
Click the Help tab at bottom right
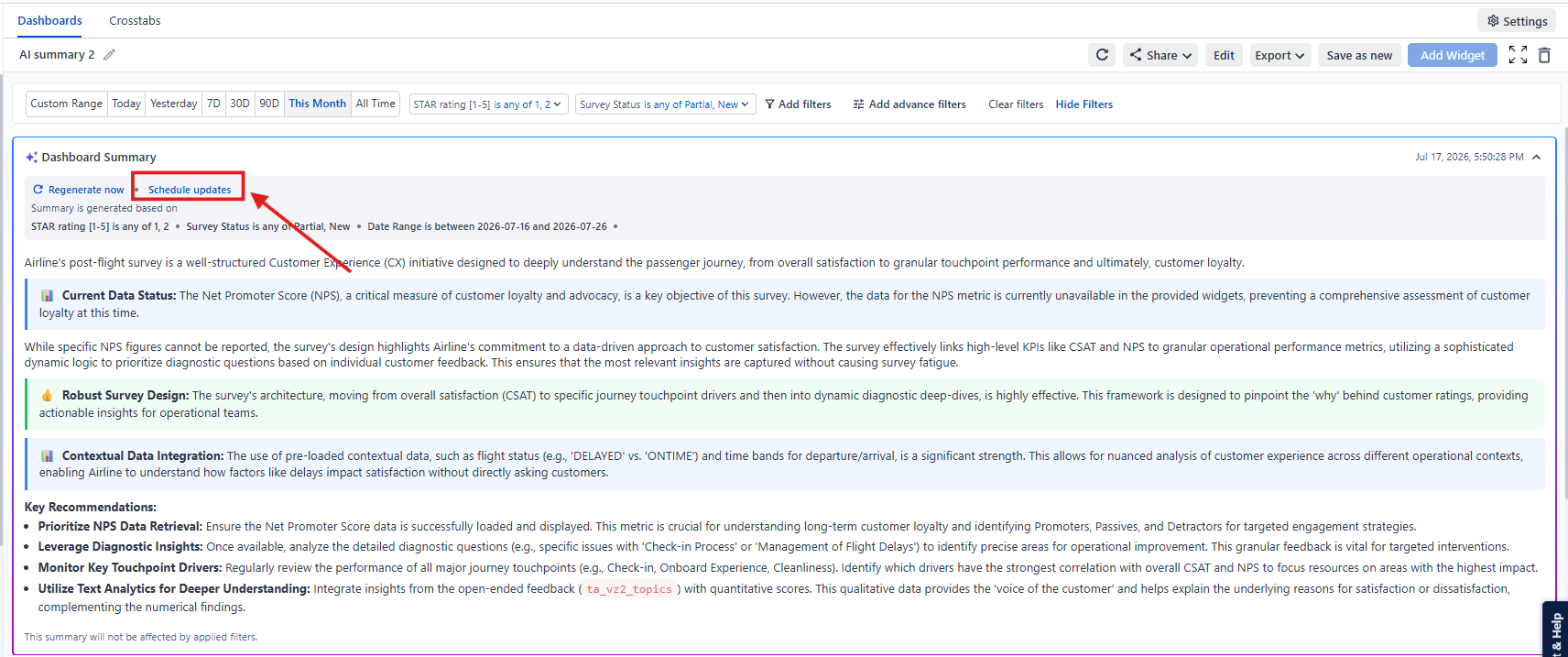coord(1555,630)
